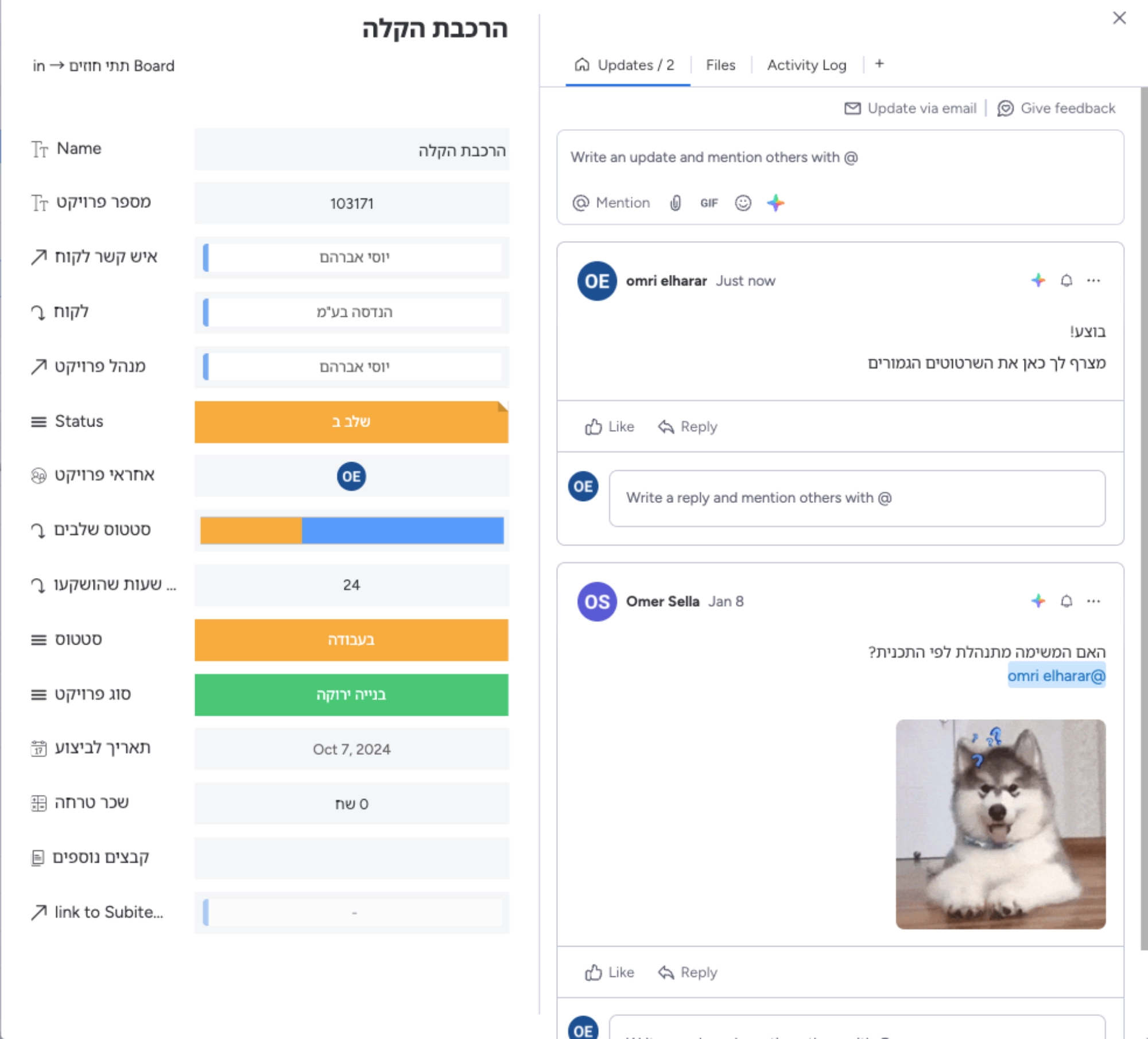Like omri elharar's update

[x=610, y=427]
